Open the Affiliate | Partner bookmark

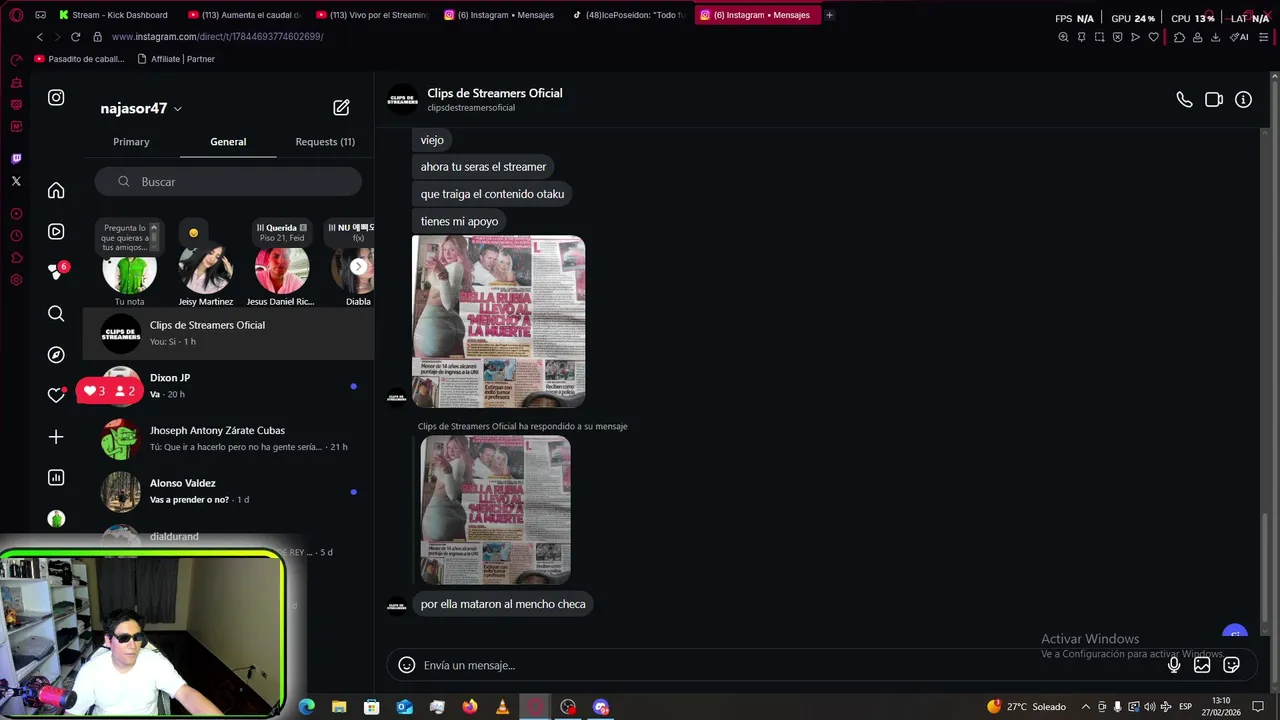[x=176, y=59]
